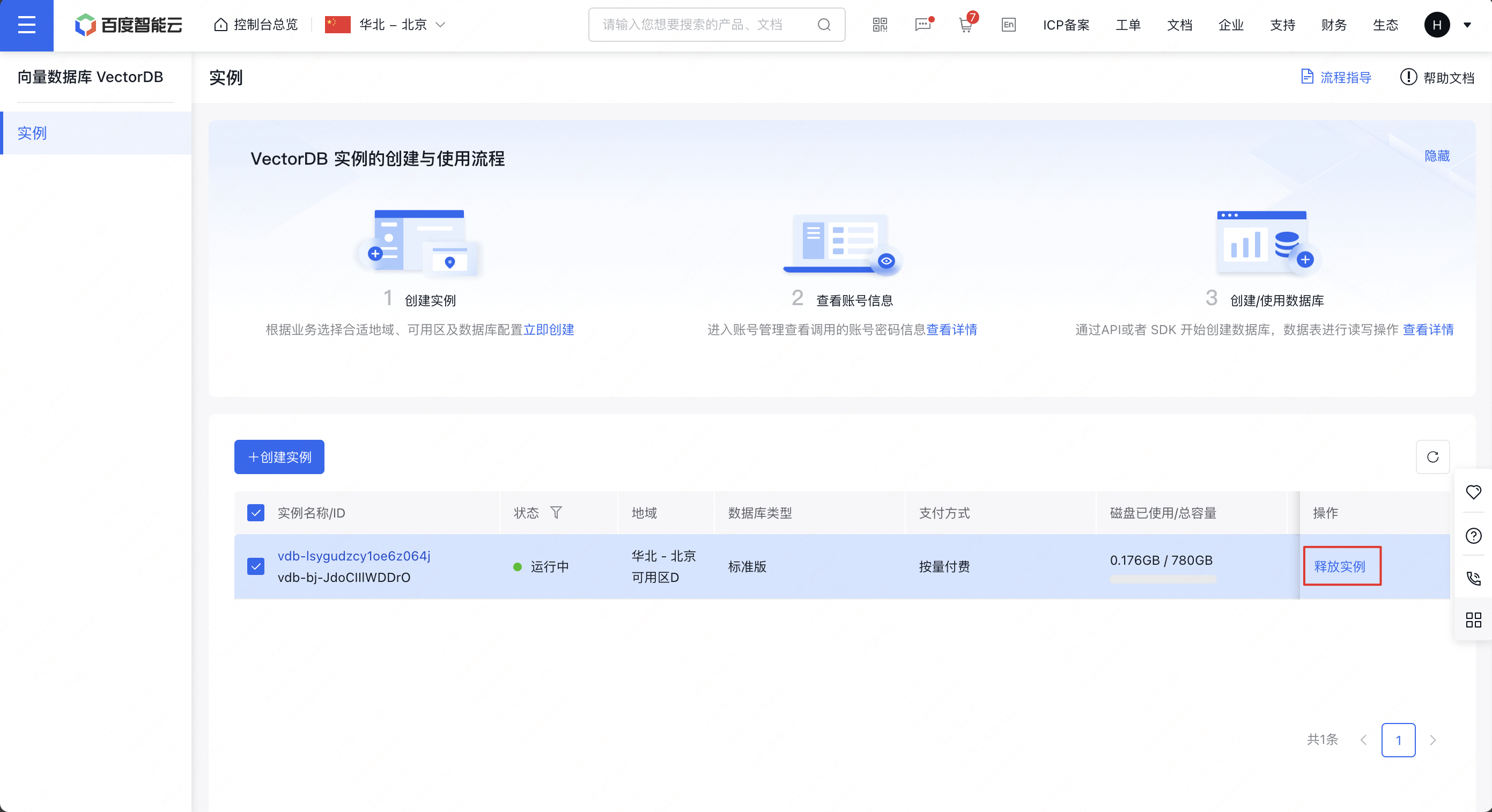Click 查看详情 under 查看账号信息
Image resolution: width=1492 pixels, height=812 pixels.
(x=951, y=329)
